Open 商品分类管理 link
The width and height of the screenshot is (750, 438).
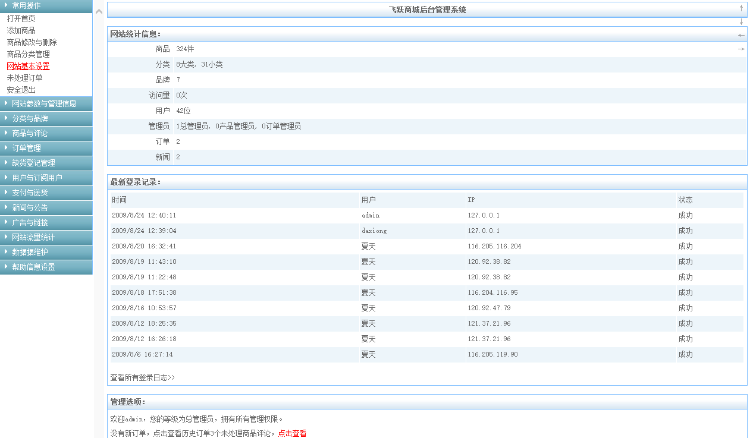coord(28,55)
